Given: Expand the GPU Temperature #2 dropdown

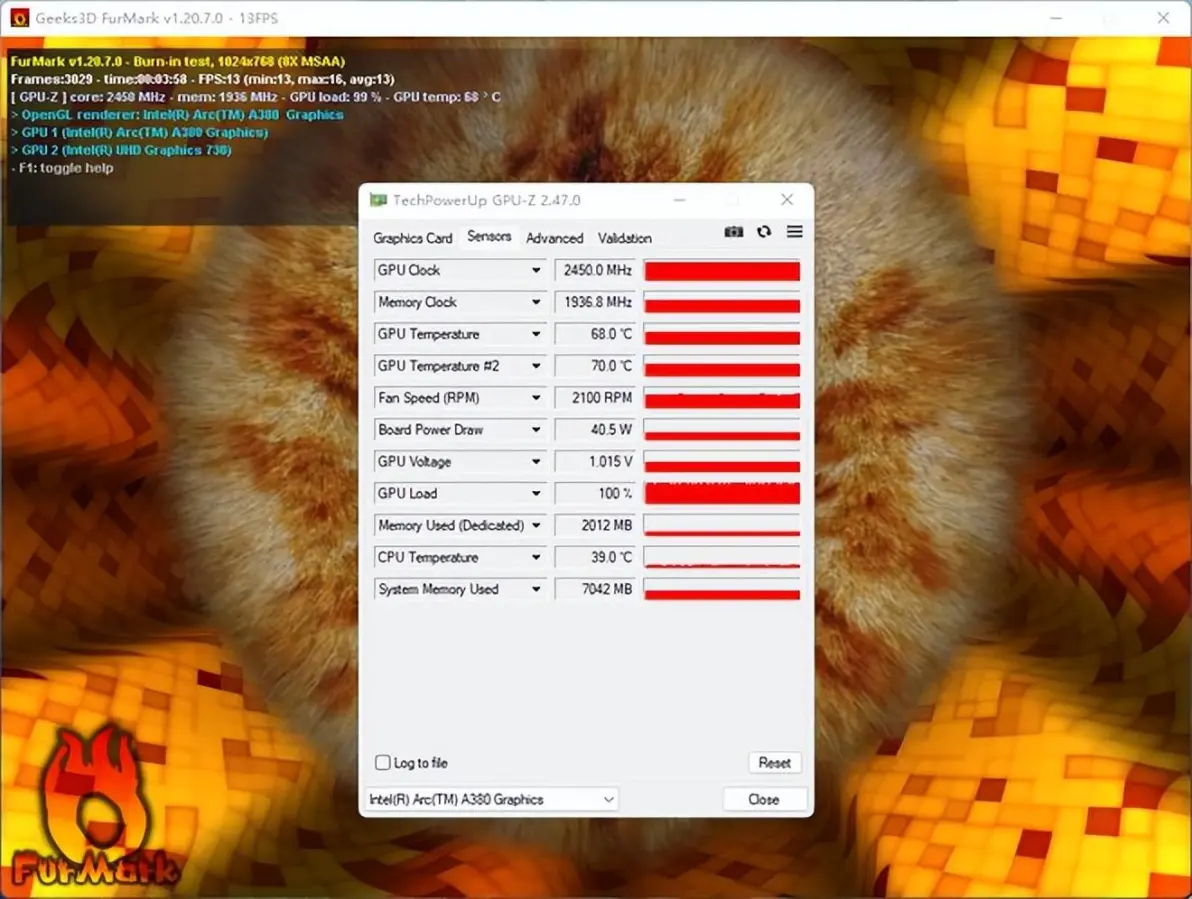Looking at the screenshot, I should (x=536, y=366).
